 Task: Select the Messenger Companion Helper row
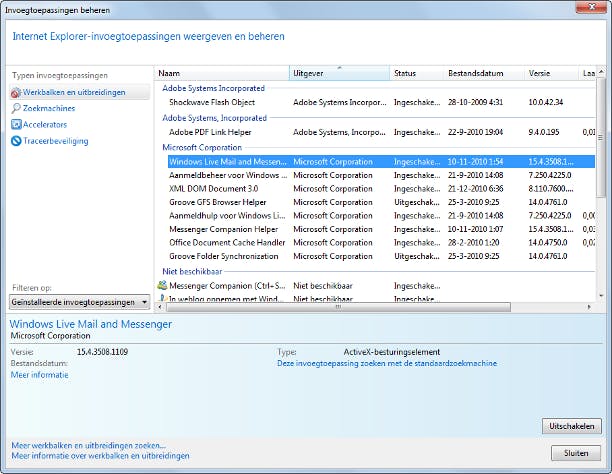381,229
